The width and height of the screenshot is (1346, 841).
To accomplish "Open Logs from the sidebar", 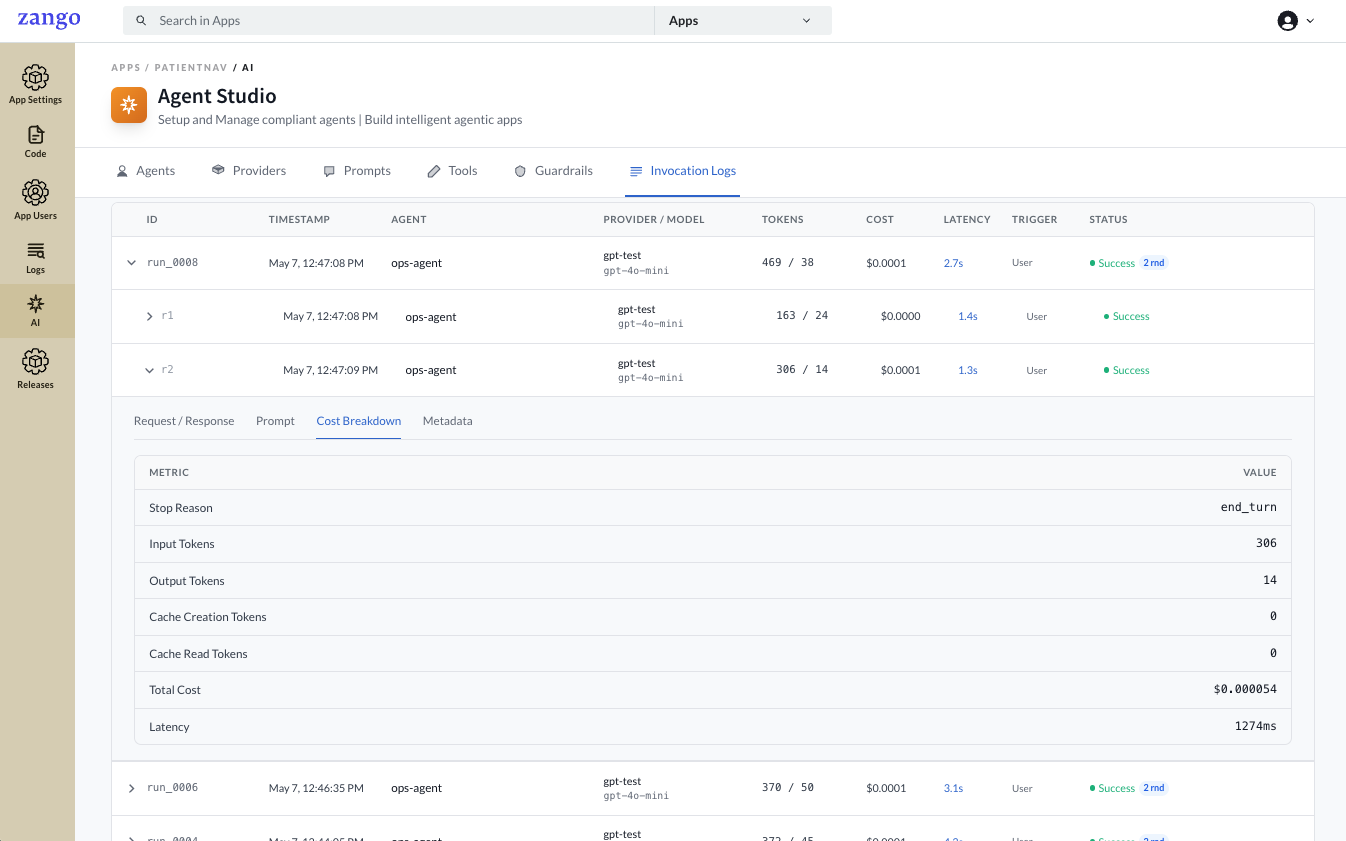I will click(36, 257).
